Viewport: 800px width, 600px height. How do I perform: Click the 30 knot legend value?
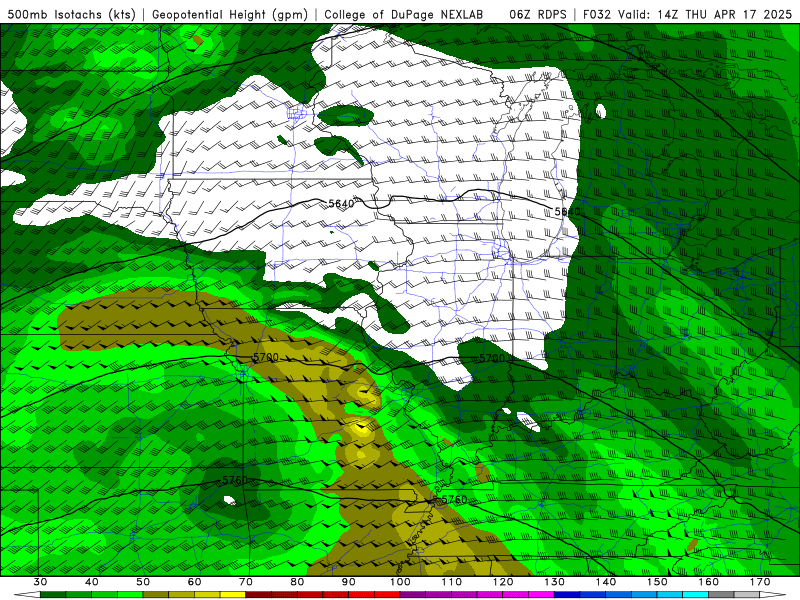click(x=40, y=582)
